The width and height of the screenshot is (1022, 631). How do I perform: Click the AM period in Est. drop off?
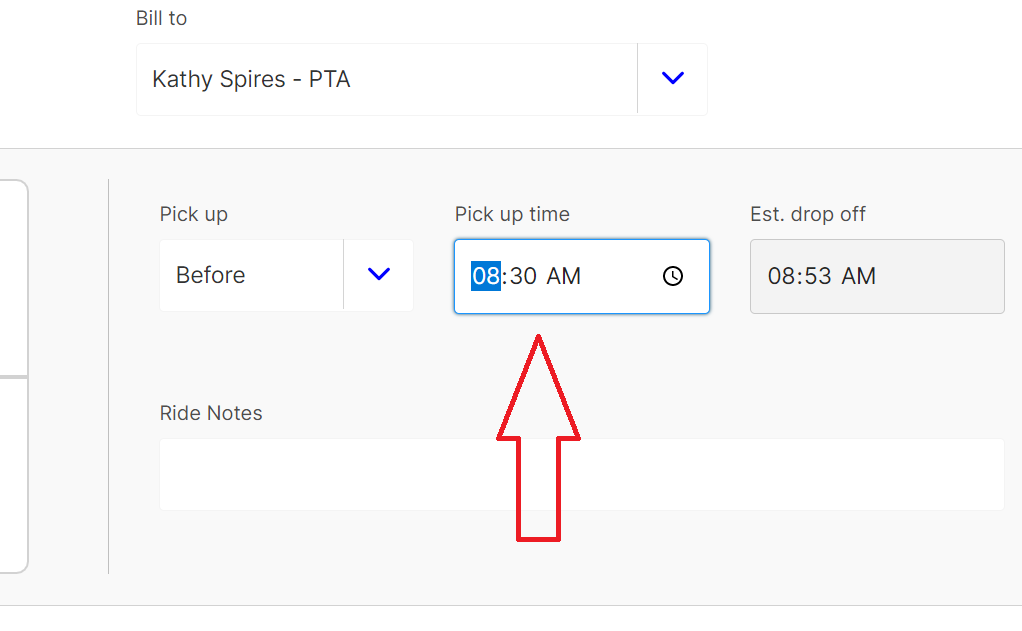click(x=859, y=276)
